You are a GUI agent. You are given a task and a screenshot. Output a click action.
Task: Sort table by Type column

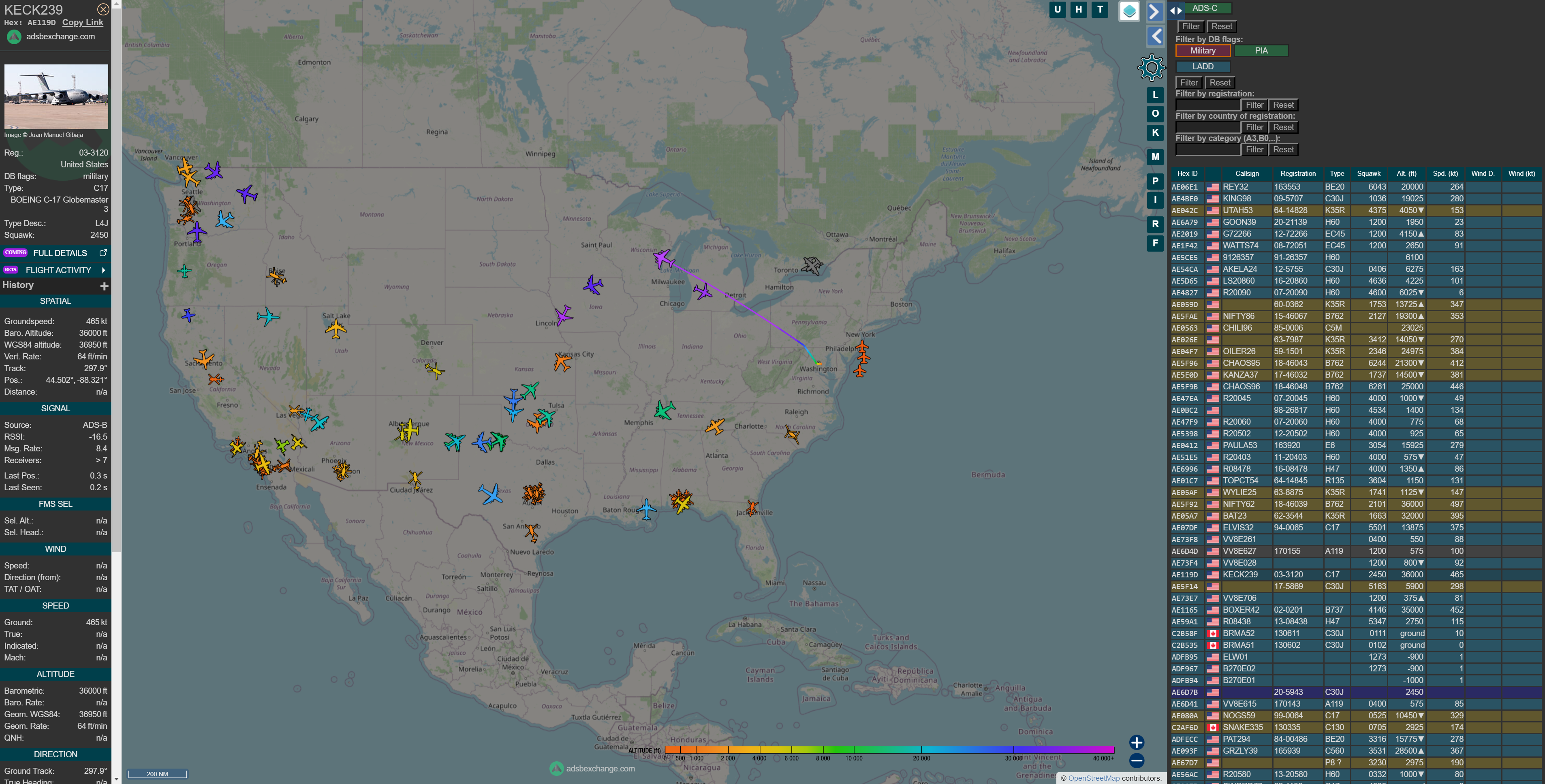coord(1336,174)
